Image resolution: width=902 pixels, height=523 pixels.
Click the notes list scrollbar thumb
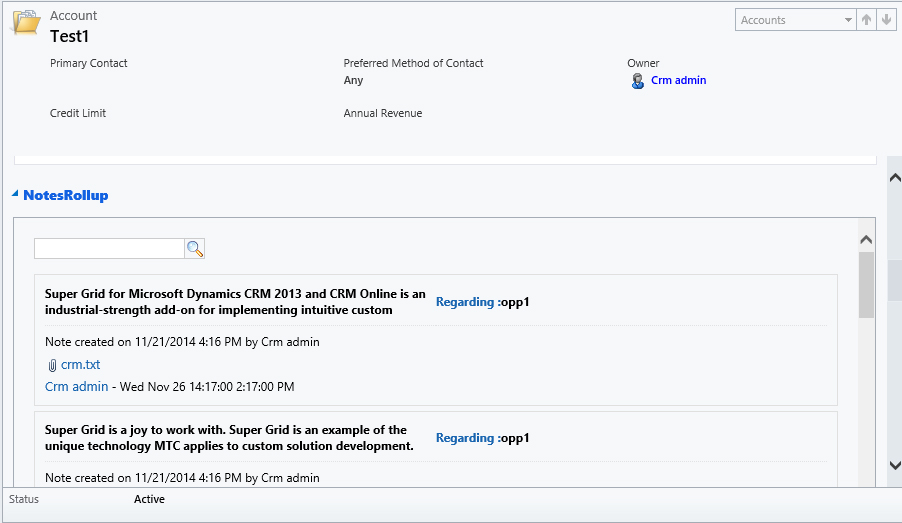[866, 284]
